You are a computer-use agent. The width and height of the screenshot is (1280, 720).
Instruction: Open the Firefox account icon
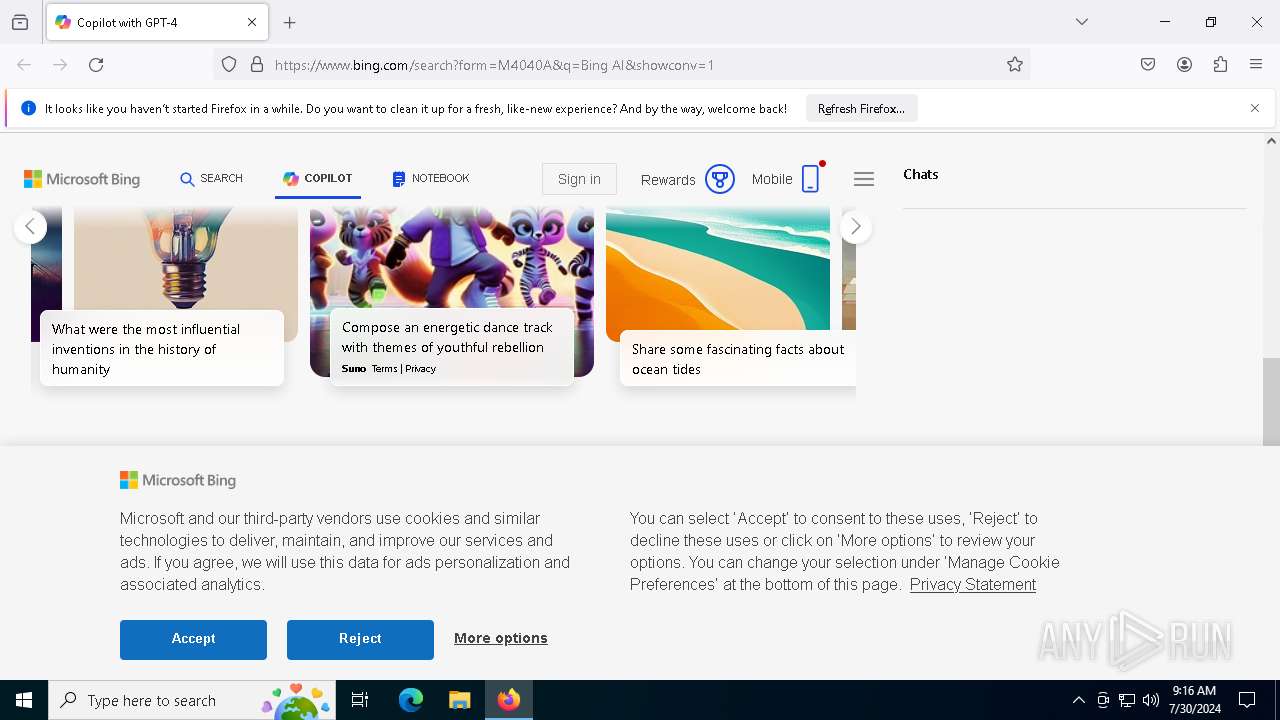tap(1184, 65)
